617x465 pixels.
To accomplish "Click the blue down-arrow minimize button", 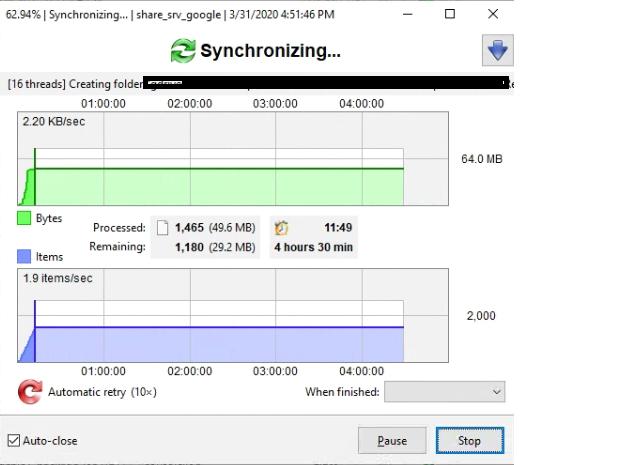I will tap(497, 50).
